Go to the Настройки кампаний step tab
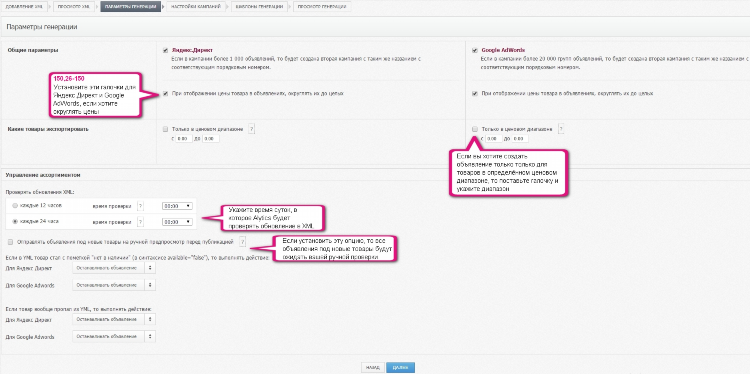This screenshot has height=374, width=750. point(197,7)
